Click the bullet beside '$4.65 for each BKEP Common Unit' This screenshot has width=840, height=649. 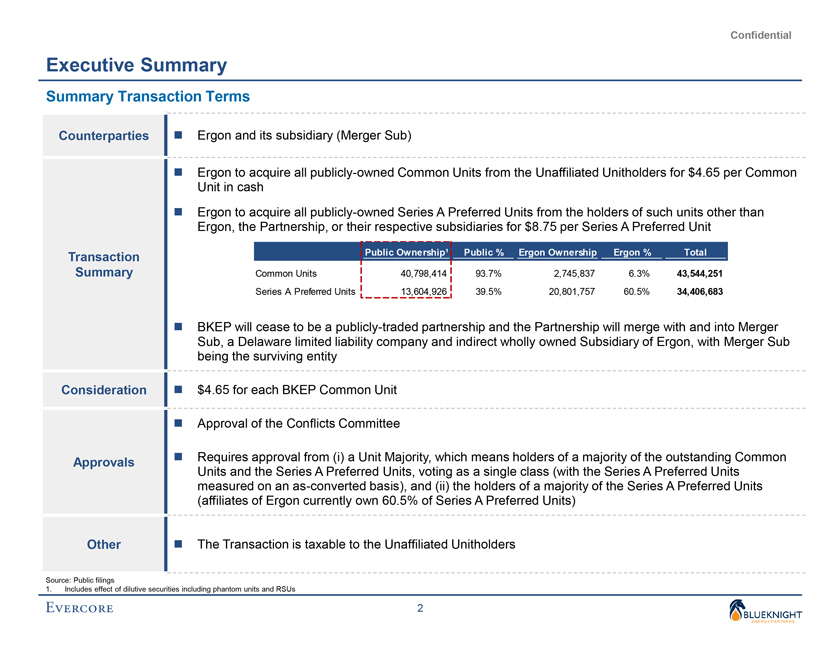click(x=179, y=390)
